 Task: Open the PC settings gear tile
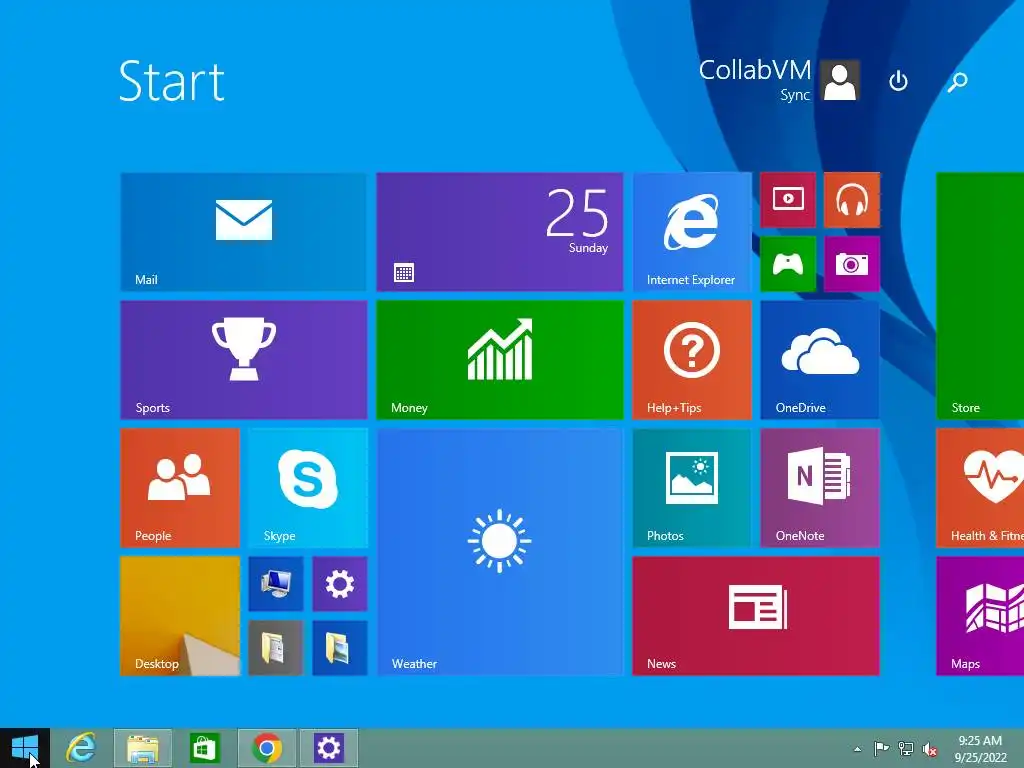click(340, 584)
